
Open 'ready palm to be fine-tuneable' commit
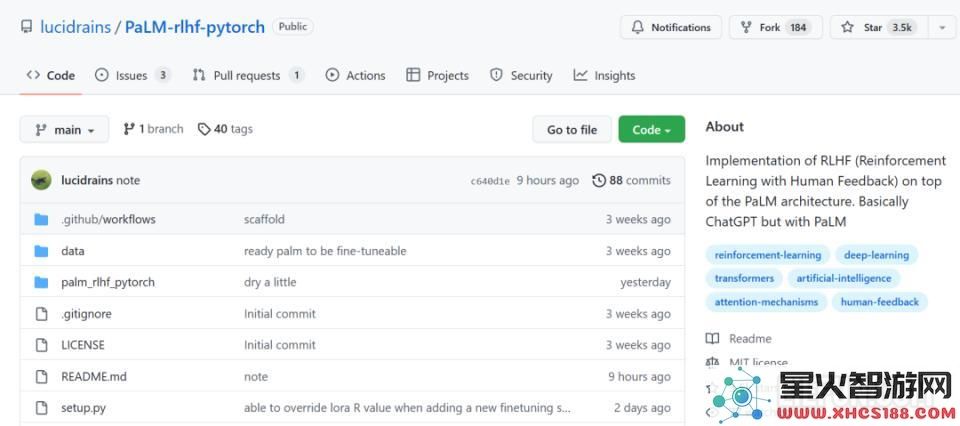coord(325,251)
